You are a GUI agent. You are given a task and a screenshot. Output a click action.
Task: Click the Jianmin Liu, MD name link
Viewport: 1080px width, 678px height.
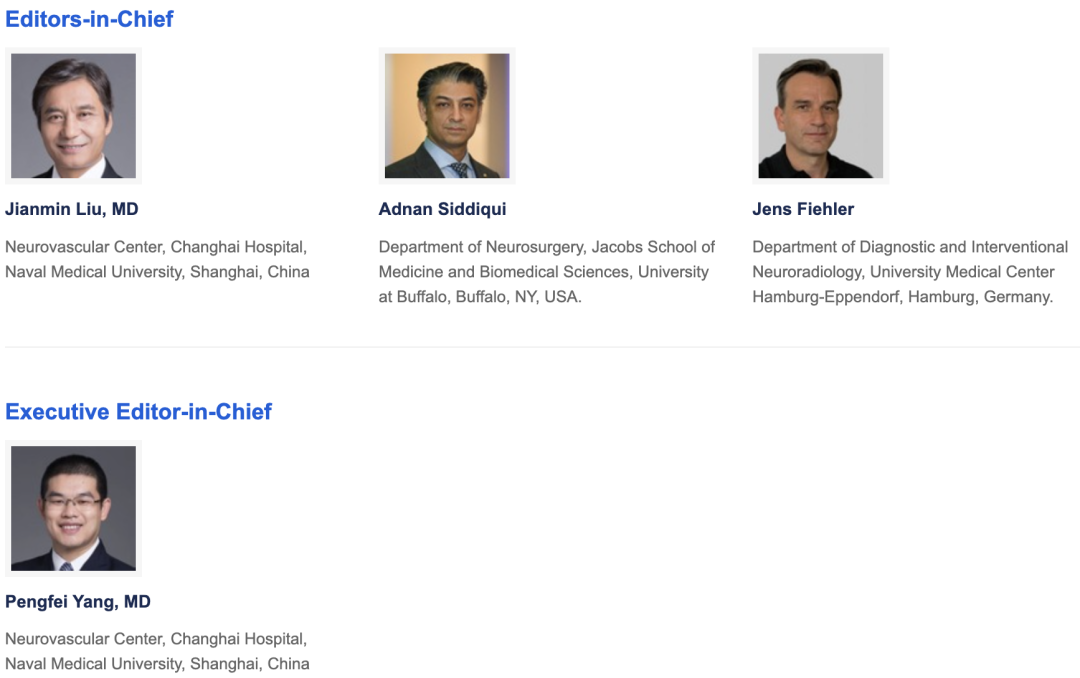(x=72, y=209)
